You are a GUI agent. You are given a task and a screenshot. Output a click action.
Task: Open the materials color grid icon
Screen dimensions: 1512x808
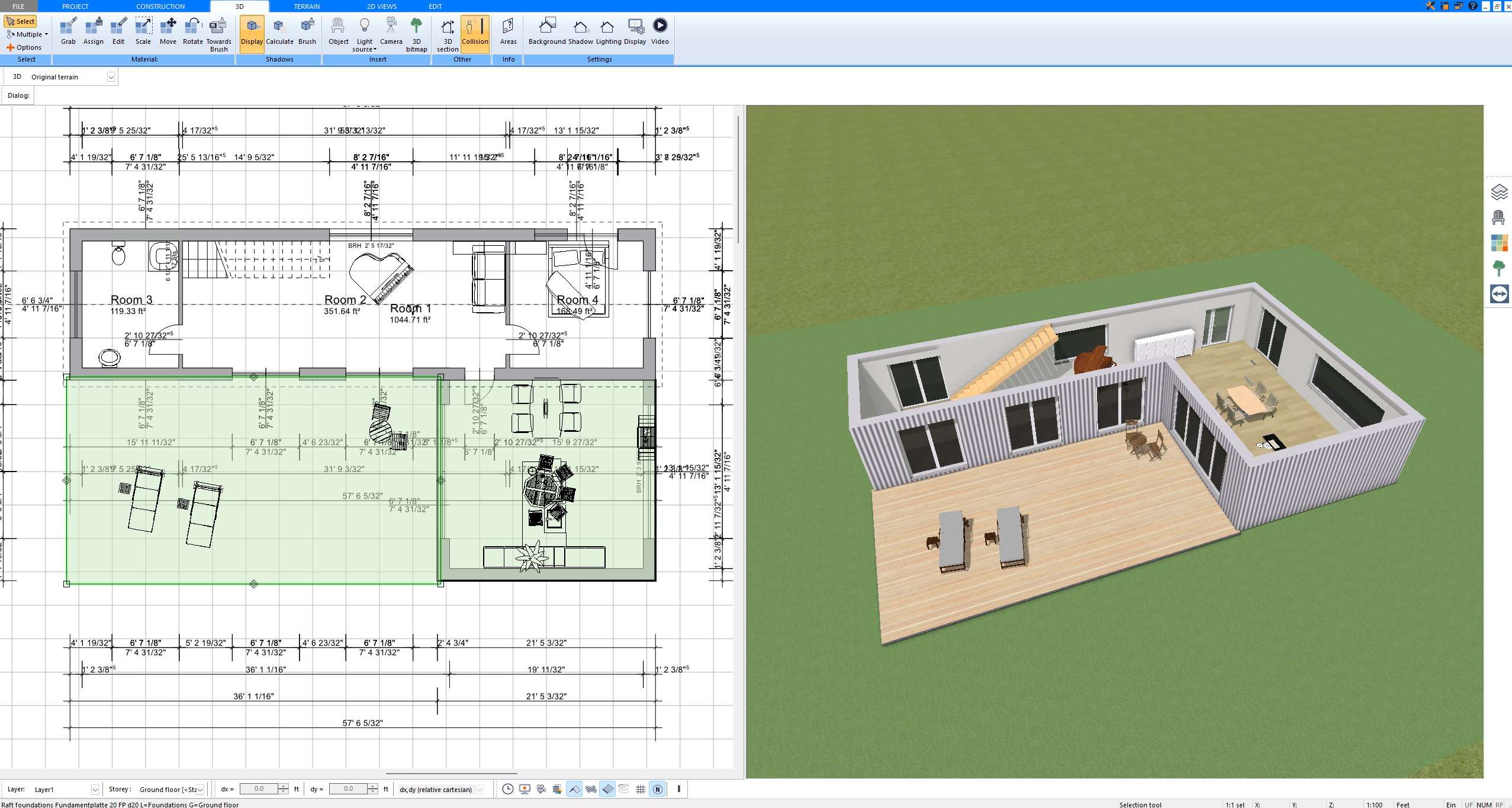[x=1498, y=243]
